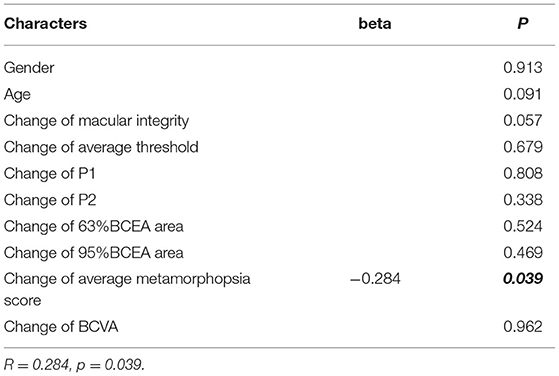
Task: Click the Age P value 0.091
Action: [x=523, y=94]
